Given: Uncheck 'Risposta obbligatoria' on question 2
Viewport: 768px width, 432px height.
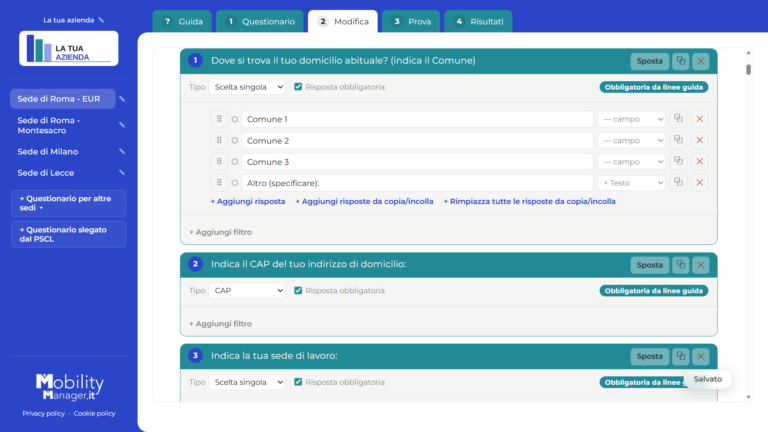Looking at the screenshot, I should click(x=298, y=290).
